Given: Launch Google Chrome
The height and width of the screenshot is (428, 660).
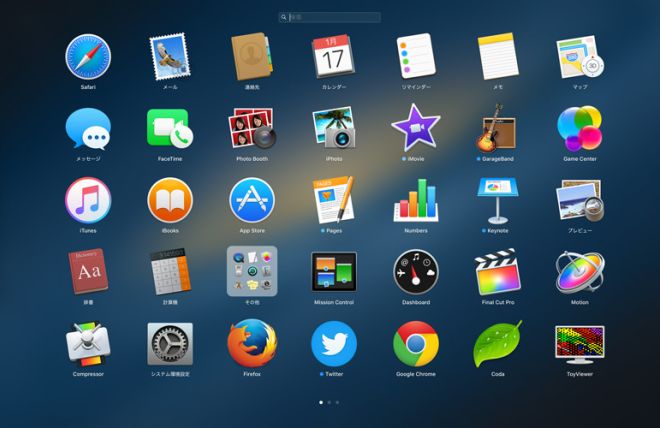Looking at the screenshot, I should click(x=415, y=344).
